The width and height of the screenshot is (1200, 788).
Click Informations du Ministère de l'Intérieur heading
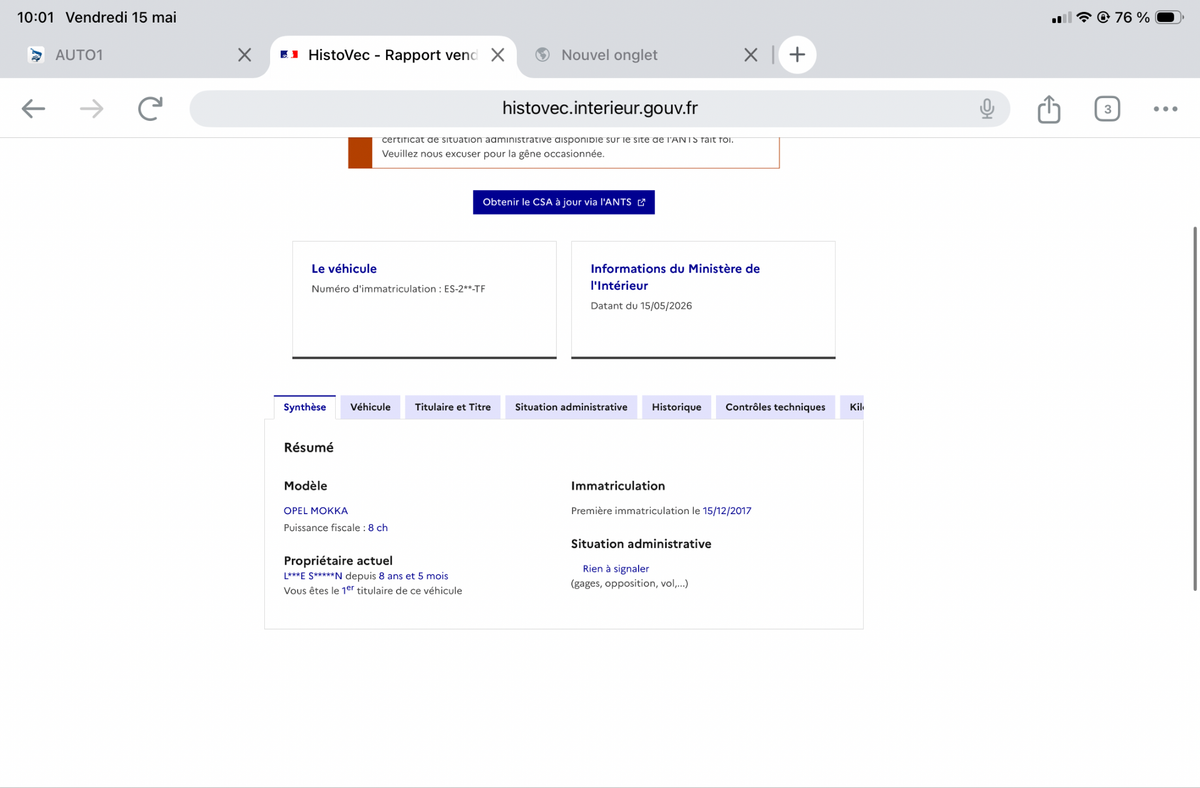(675, 277)
